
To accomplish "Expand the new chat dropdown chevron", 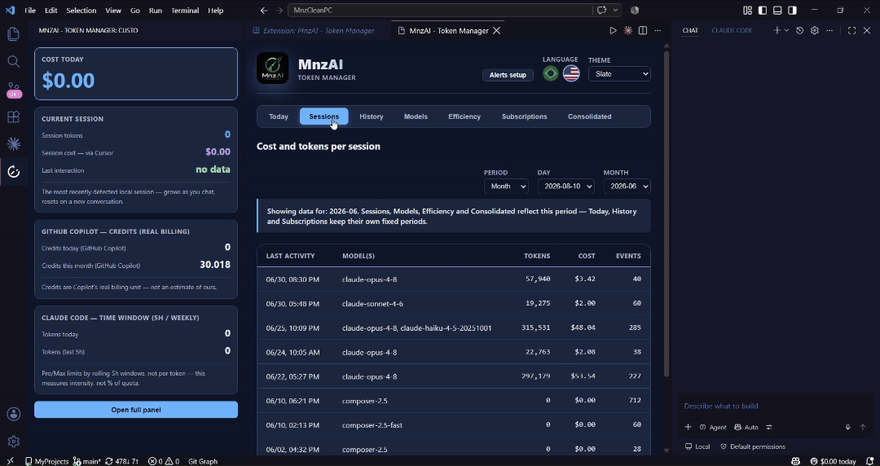I will [x=786, y=30].
